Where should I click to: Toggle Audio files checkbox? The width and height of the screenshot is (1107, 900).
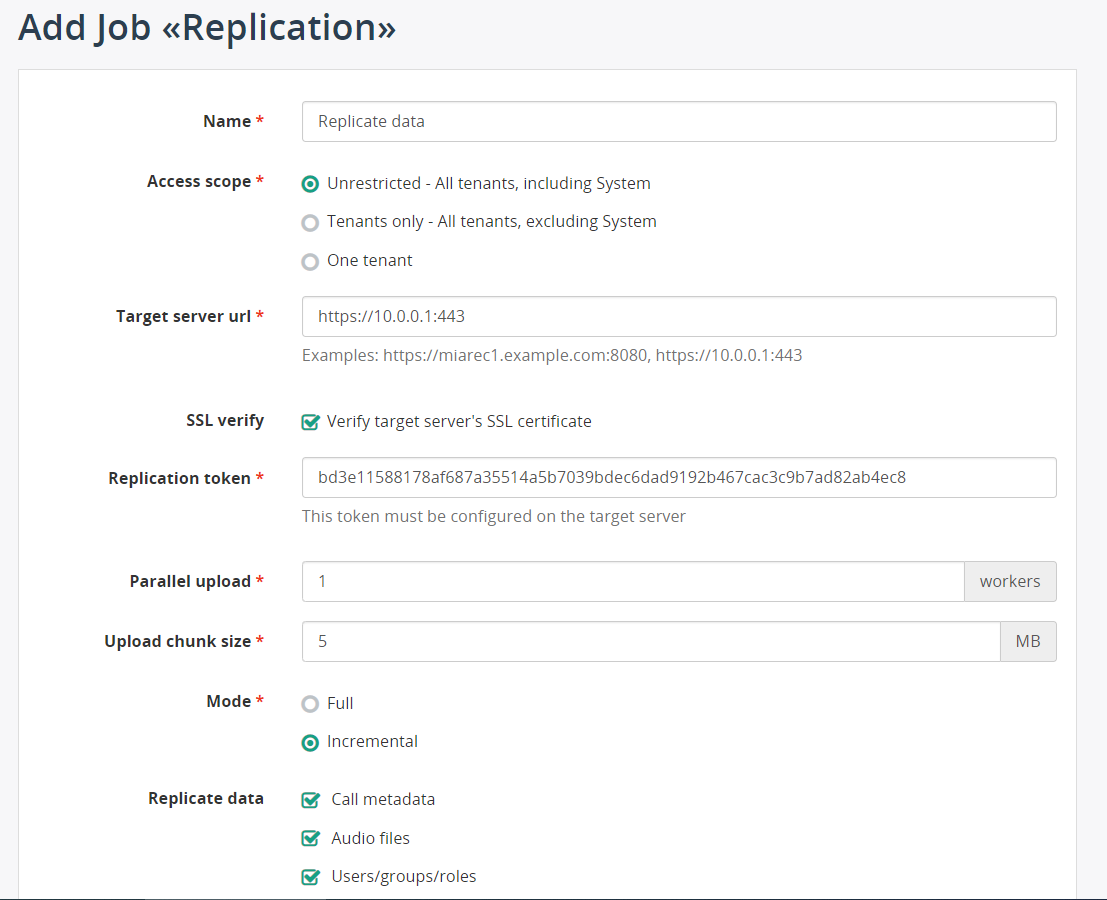[x=310, y=839]
